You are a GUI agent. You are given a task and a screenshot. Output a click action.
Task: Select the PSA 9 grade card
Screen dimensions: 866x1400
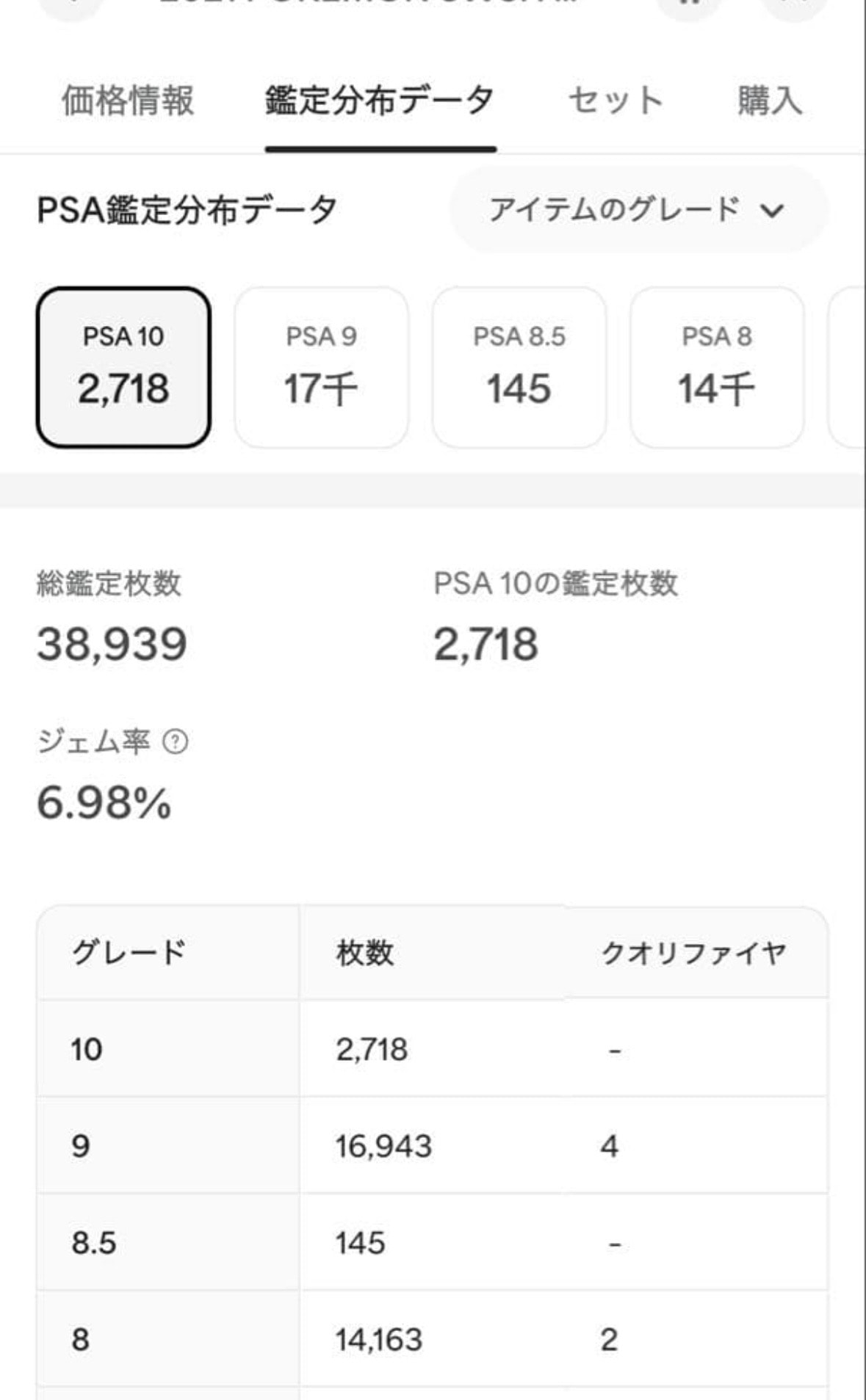click(x=321, y=367)
